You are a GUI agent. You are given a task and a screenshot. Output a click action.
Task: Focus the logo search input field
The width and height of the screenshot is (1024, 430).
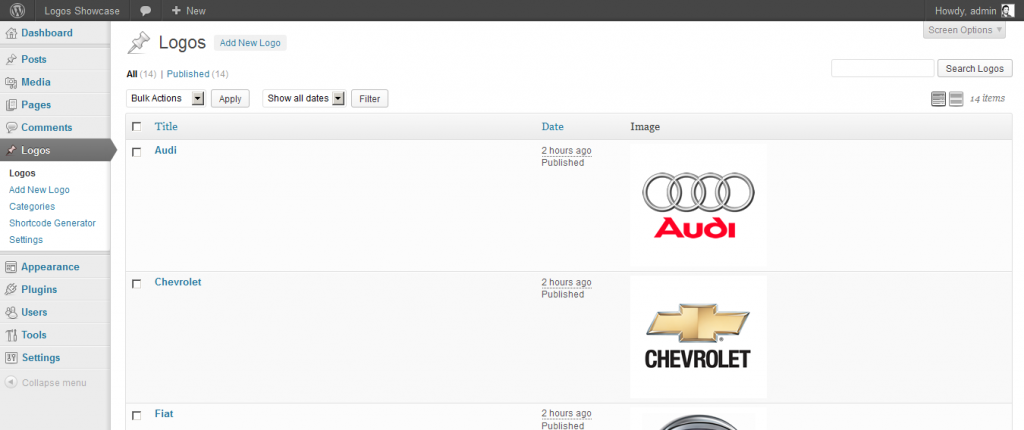tap(881, 68)
